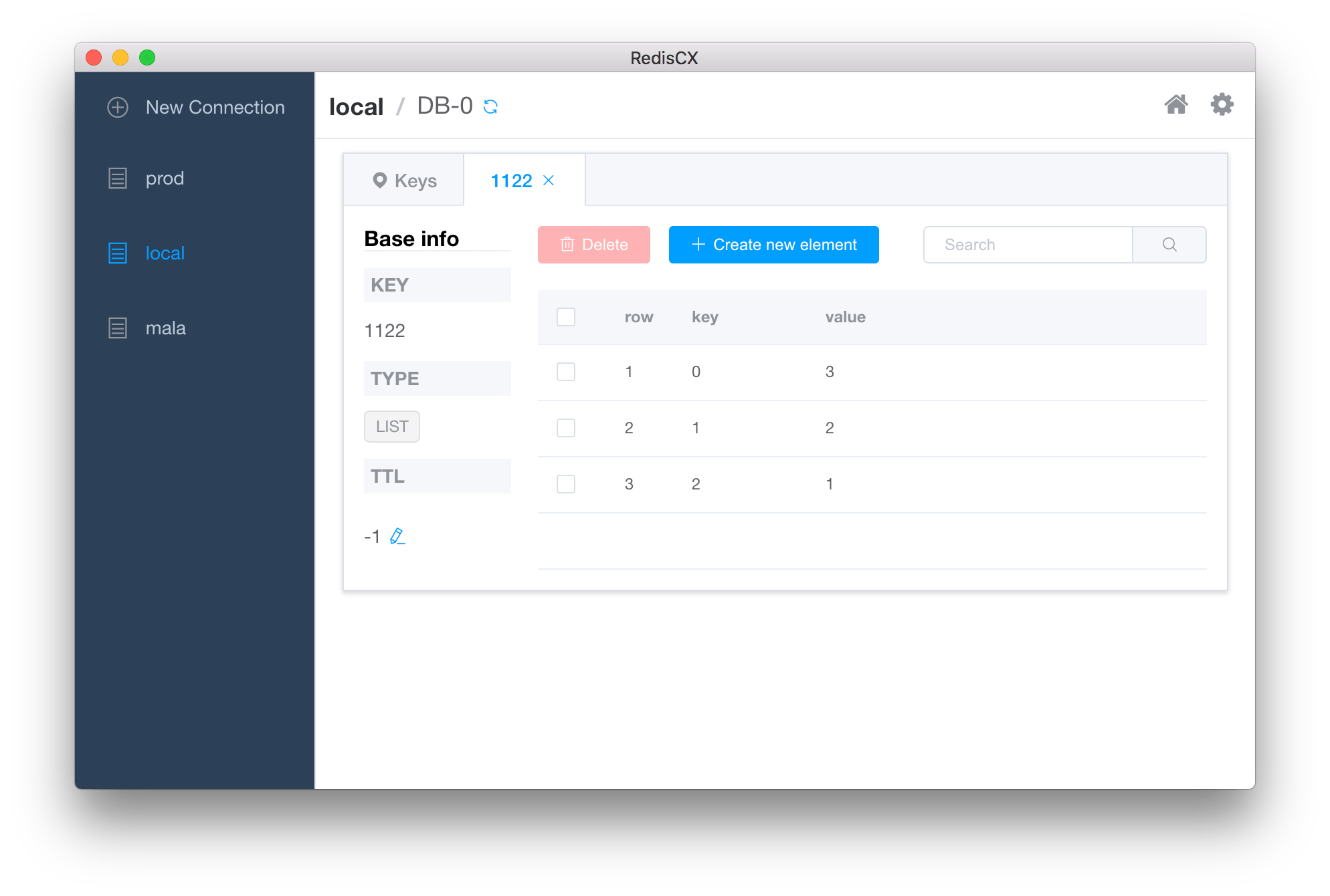Viewport: 1330px width, 896px height.
Task: Click the location pin icon on Keys tab
Action: click(380, 180)
